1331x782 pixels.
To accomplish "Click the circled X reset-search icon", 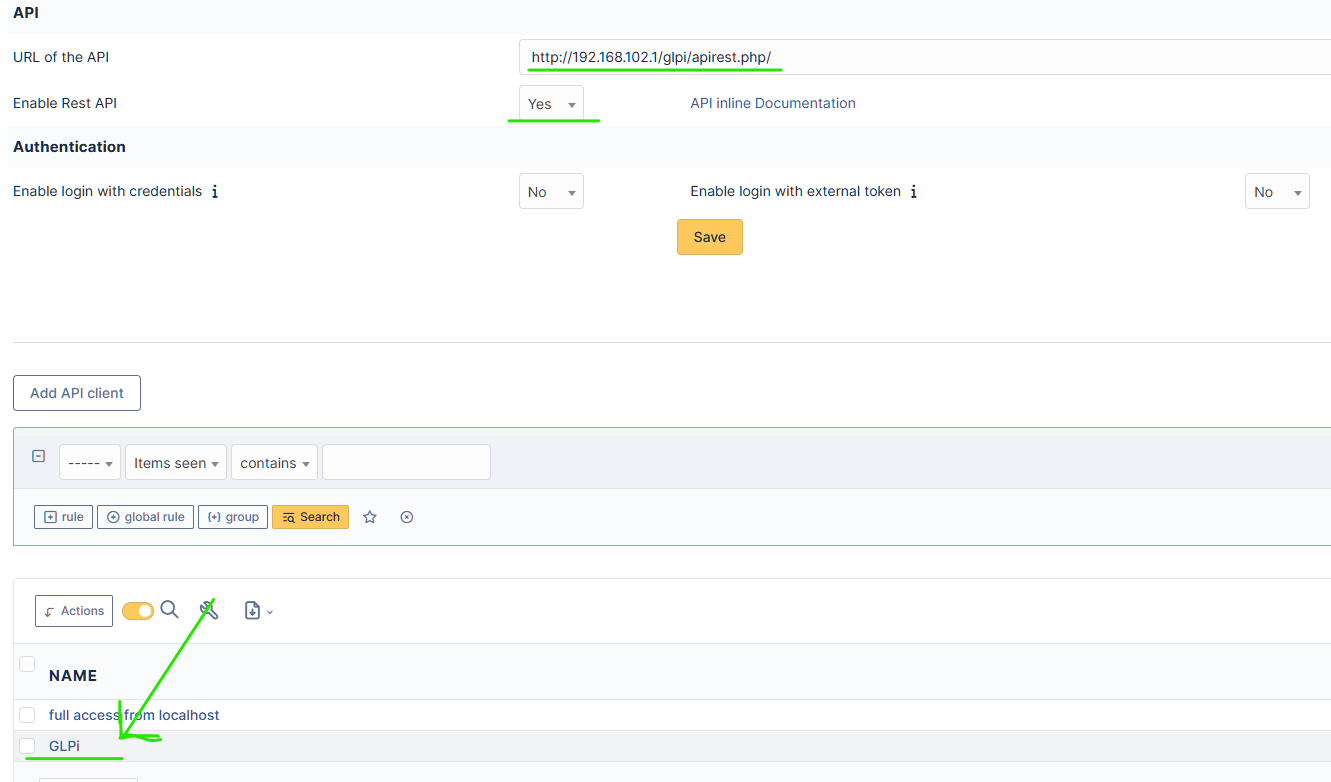I will coord(407,517).
